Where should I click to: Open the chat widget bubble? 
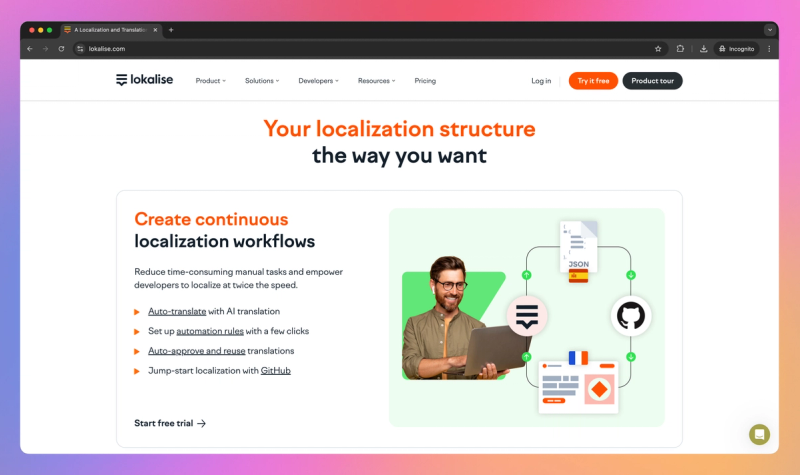point(759,434)
